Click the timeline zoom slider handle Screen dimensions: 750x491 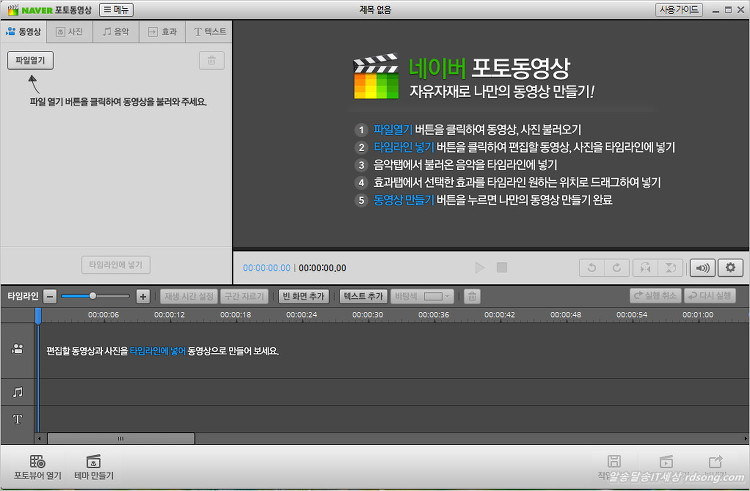pyautogui.click(x=93, y=296)
